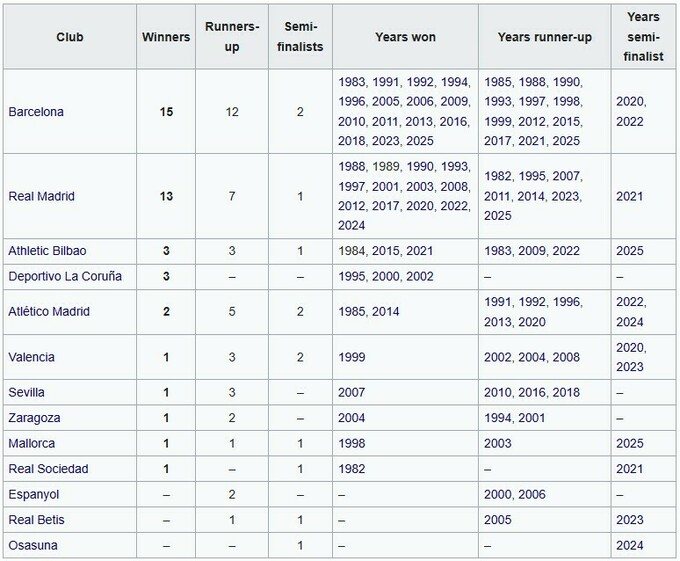Open the Mallorca club link
Viewport: 680px width, 561px height.
point(30,443)
